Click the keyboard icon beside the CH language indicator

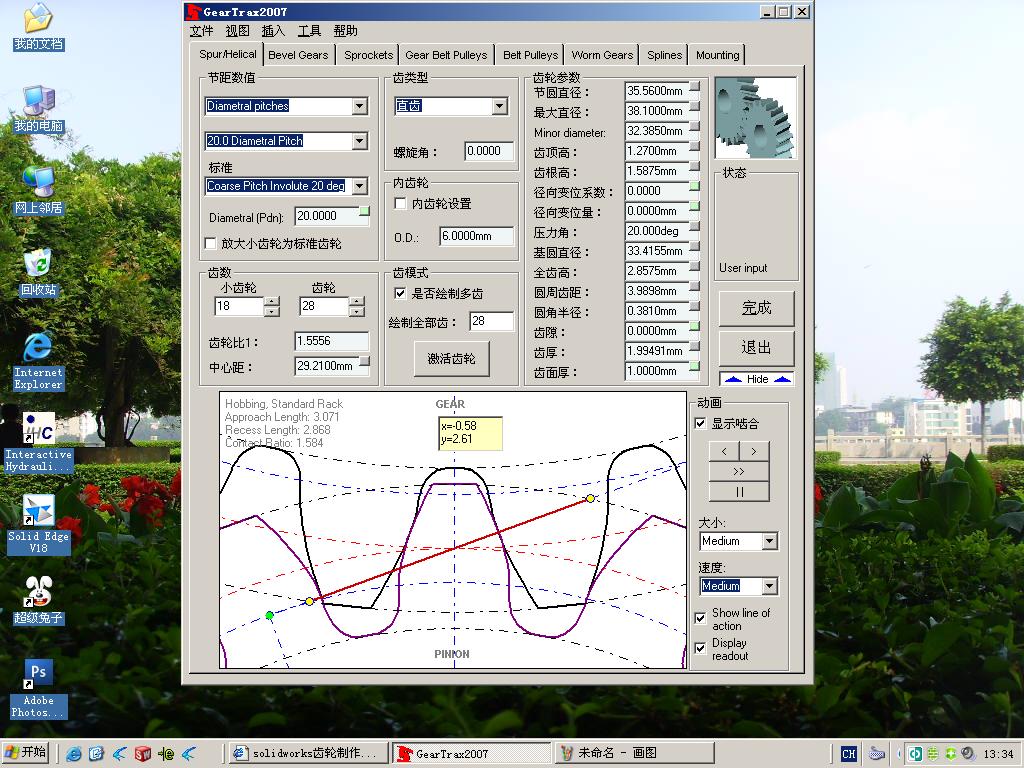[876, 754]
